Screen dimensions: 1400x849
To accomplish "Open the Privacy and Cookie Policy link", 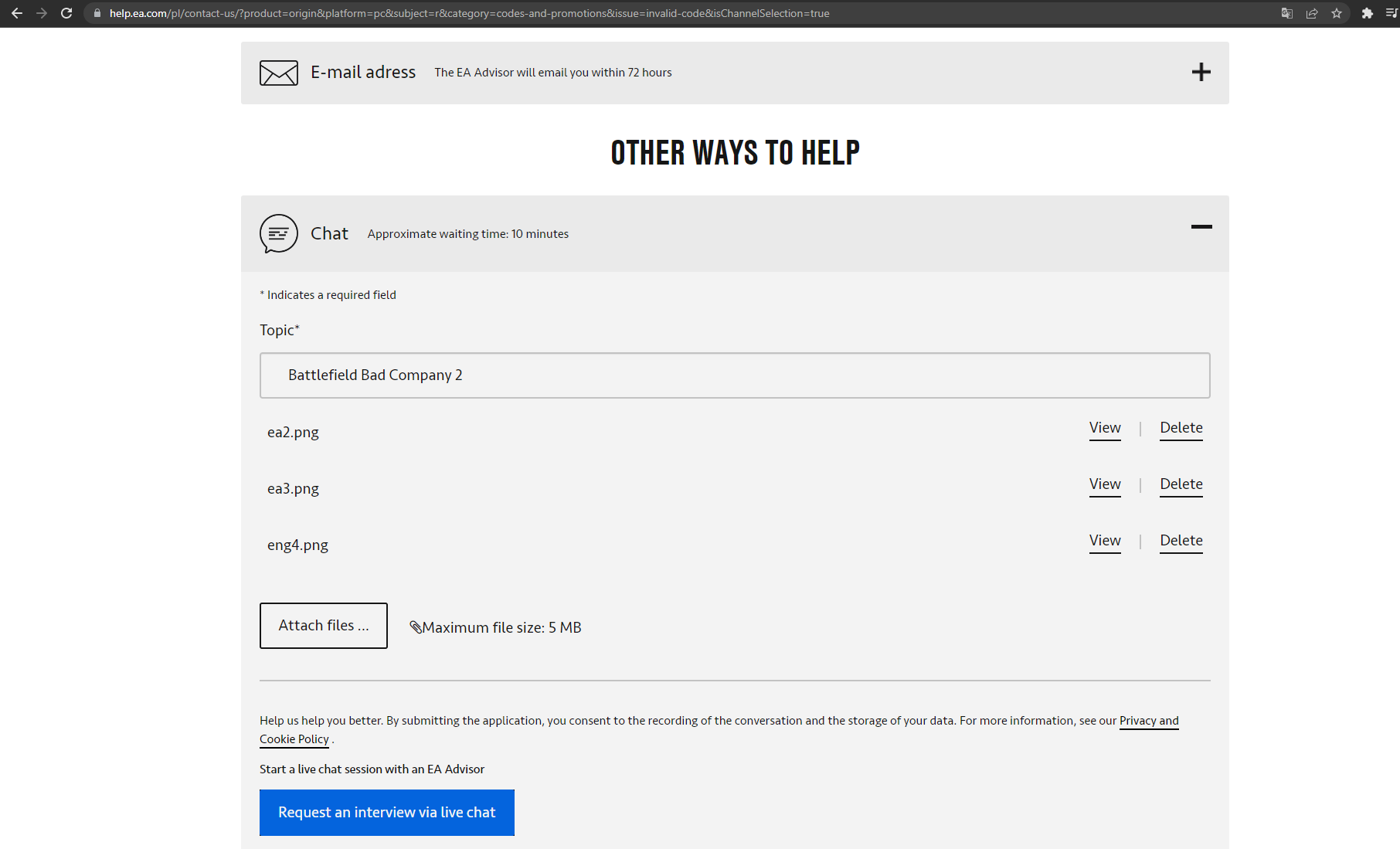I will 1149,721.
